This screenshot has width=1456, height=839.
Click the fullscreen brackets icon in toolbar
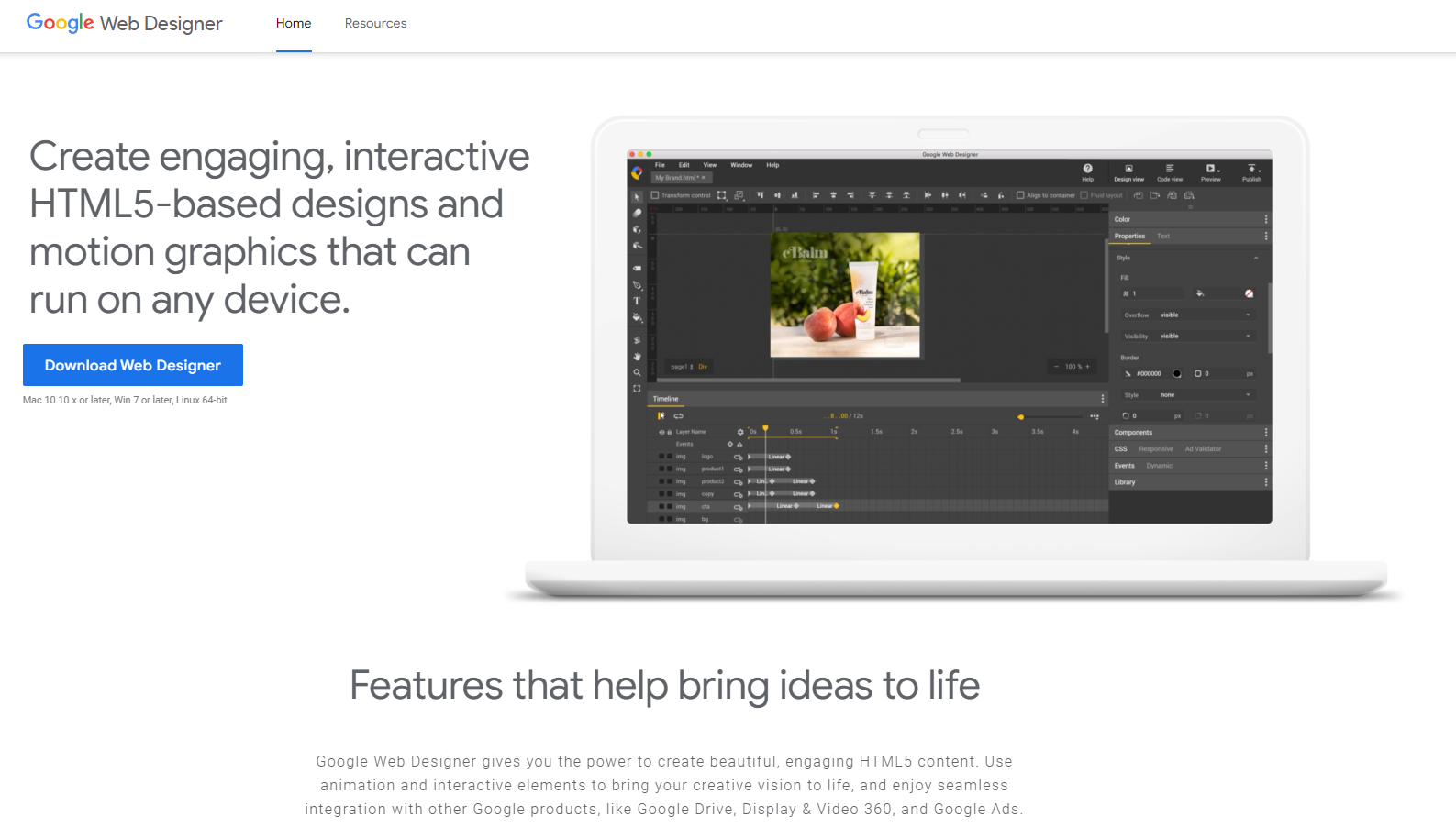click(637, 389)
